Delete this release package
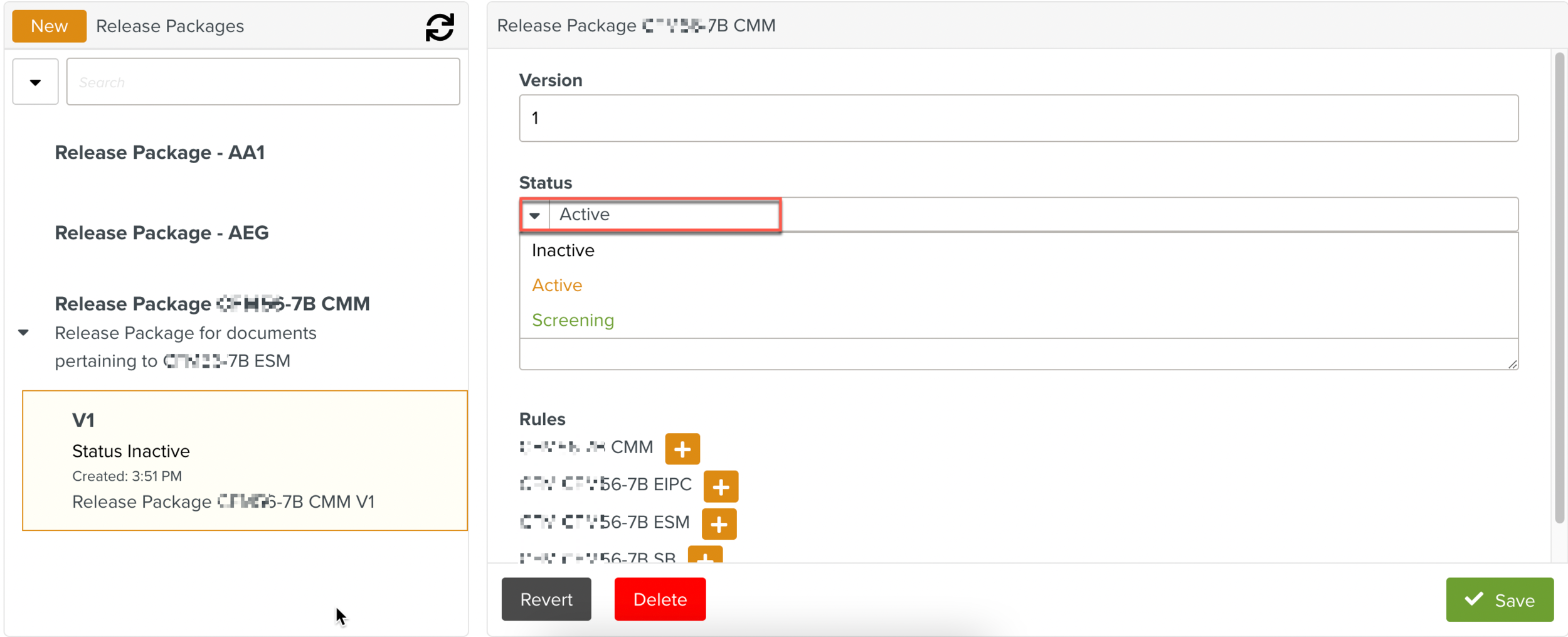This screenshot has width=1568, height=637. [659, 599]
